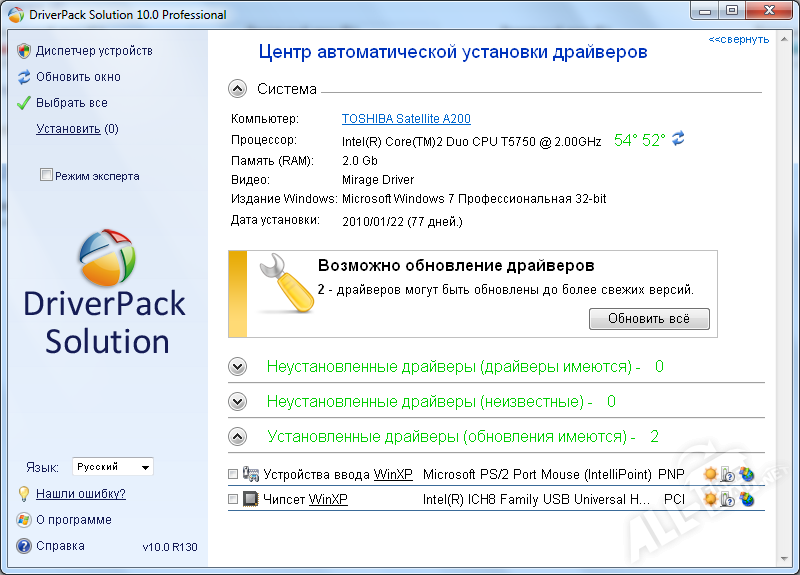Screen dimensions: 800x575
Task: Check the Microsoft PS/2 Port Mouse driver checkbox
Action: point(233,474)
